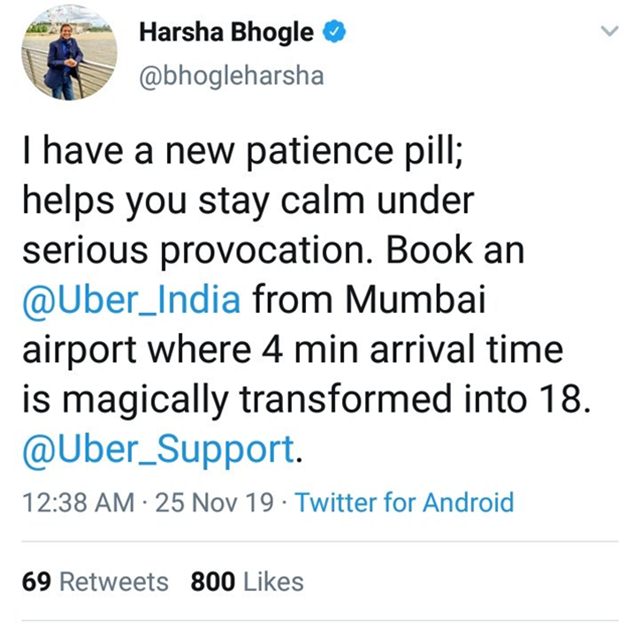Expand the tweet options chevron menu
Screen dimensions: 640x644
coord(609,31)
